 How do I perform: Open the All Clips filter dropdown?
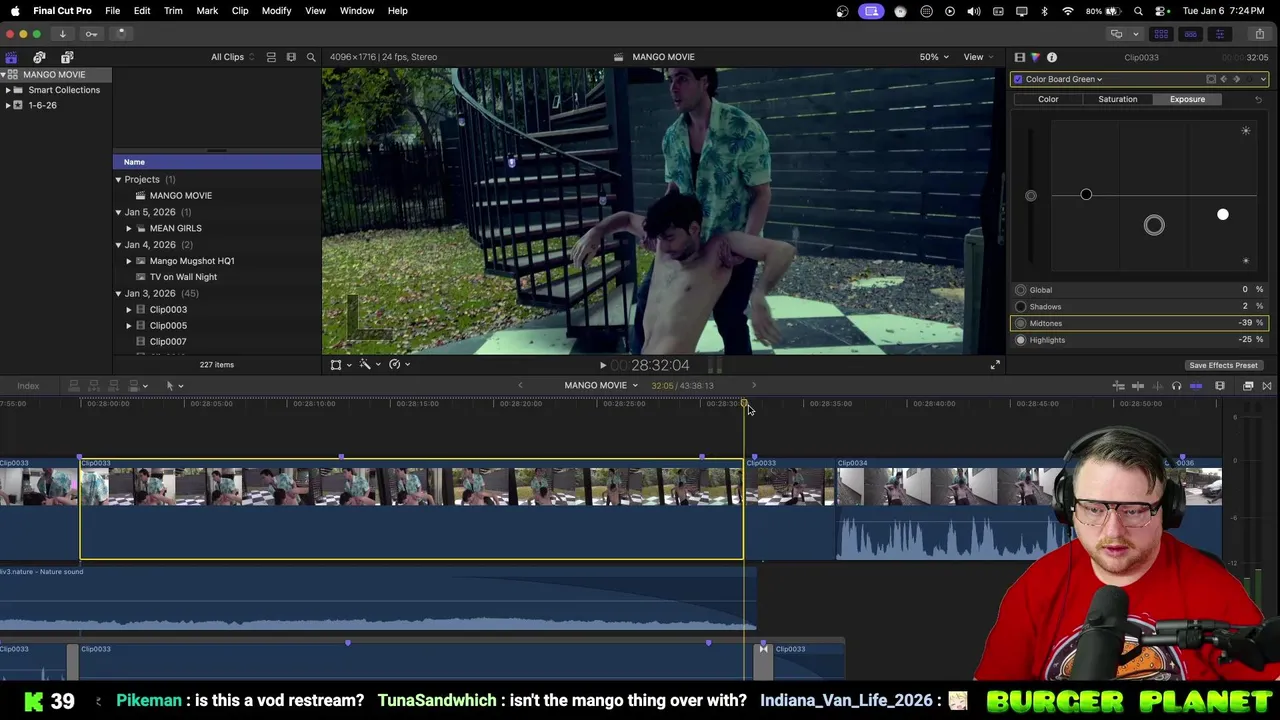[x=232, y=57]
